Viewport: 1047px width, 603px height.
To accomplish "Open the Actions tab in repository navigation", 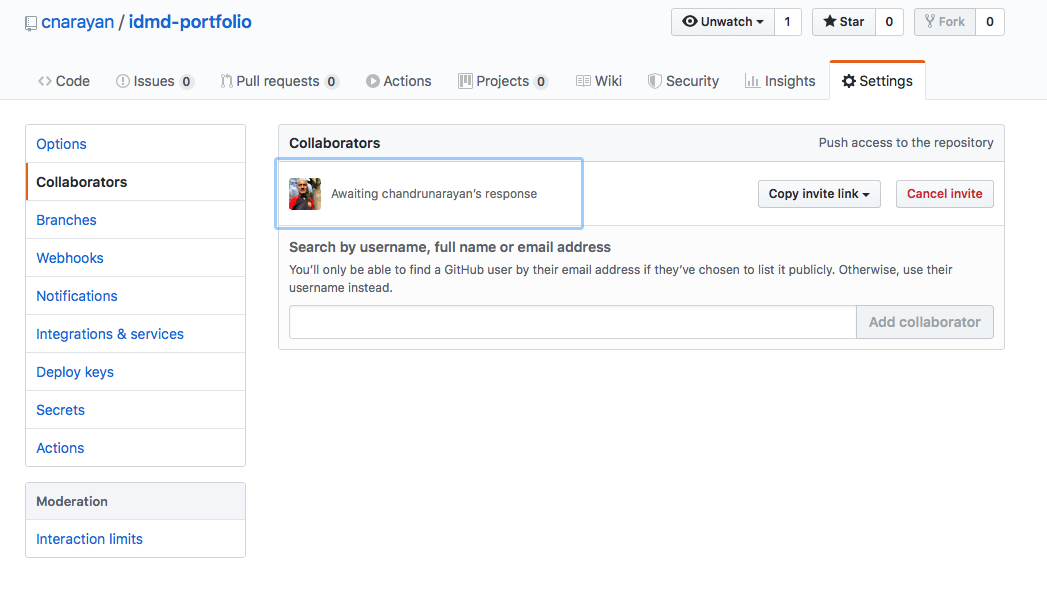I will (x=399, y=81).
